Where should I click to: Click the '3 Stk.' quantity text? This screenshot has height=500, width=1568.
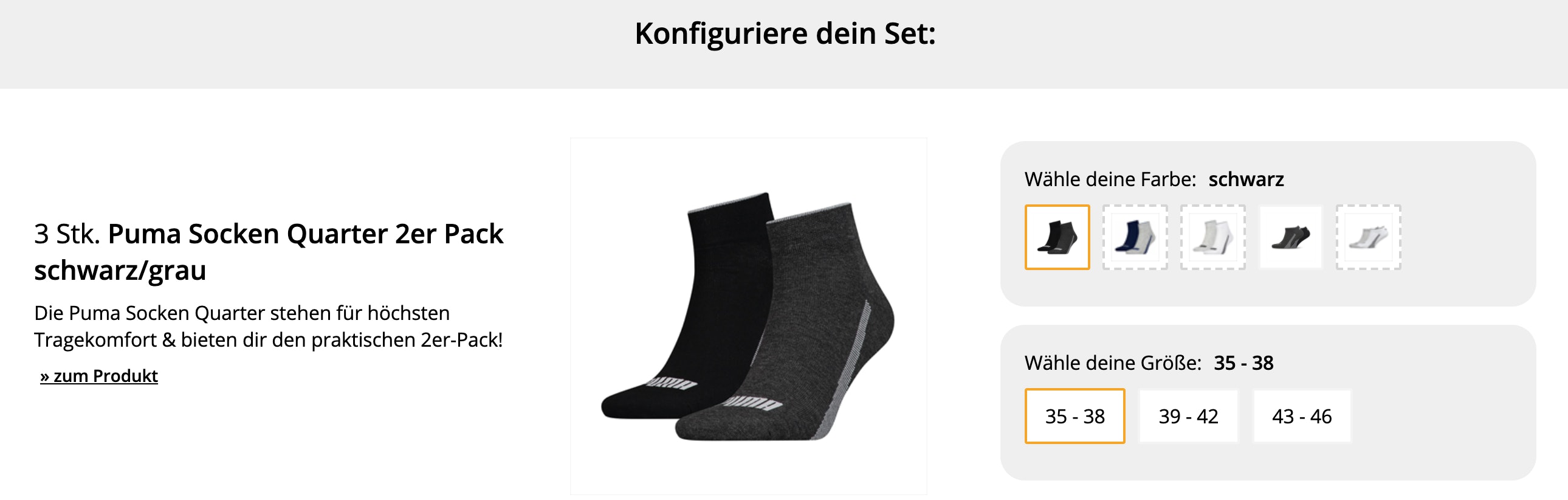[67, 234]
